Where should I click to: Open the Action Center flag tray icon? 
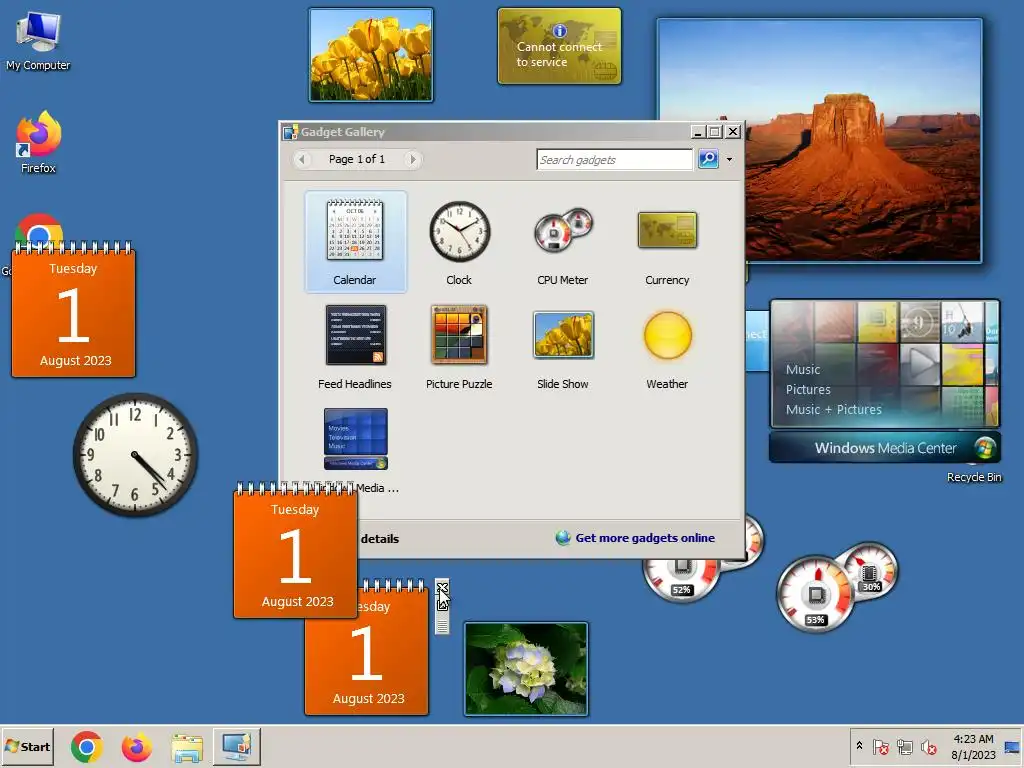click(880, 746)
